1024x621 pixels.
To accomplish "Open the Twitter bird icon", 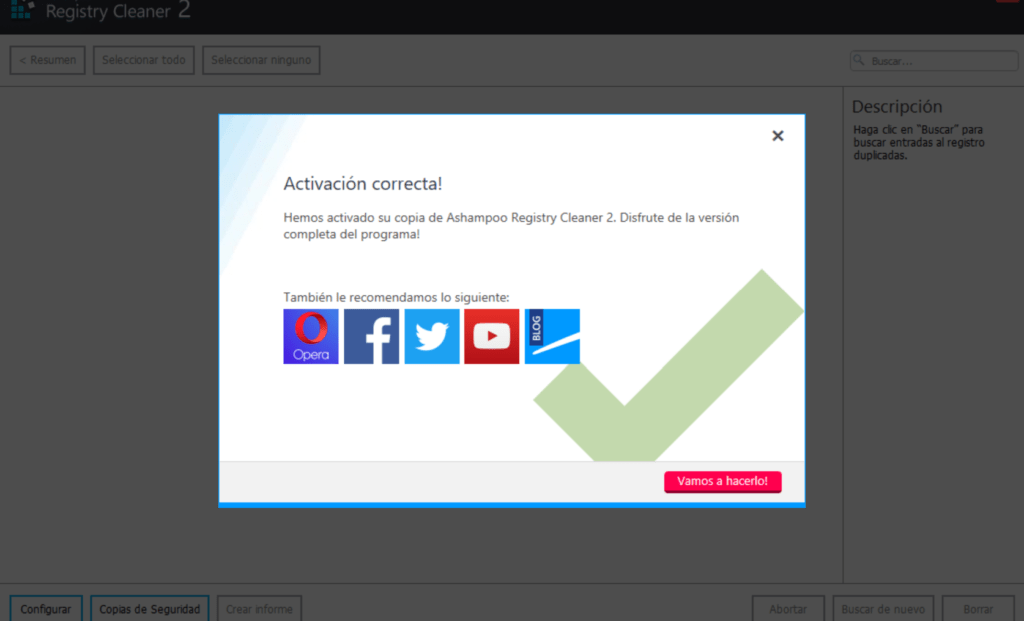I will [432, 336].
